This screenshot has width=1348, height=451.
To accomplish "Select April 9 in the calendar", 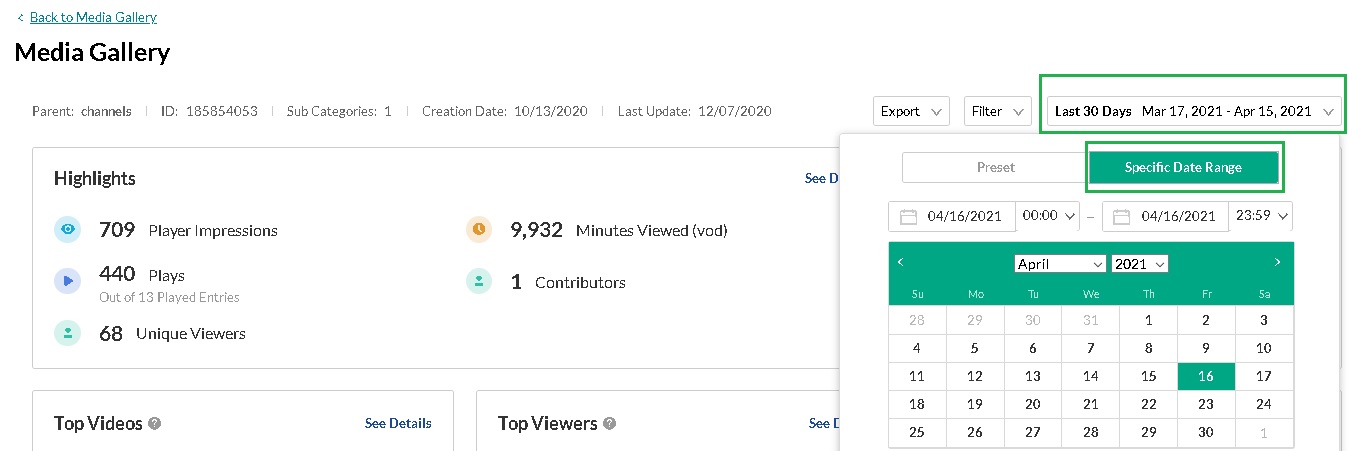I will coord(1206,348).
